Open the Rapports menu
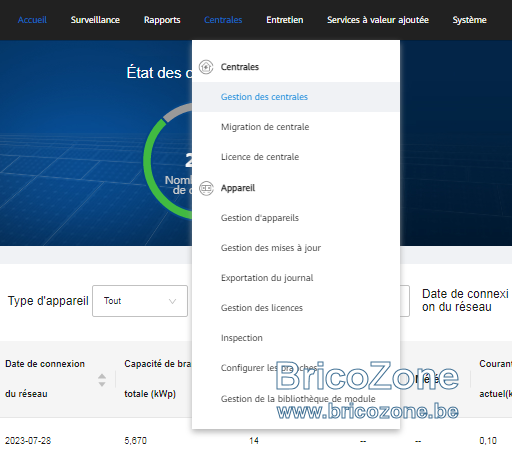 pyautogui.click(x=162, y=20)
